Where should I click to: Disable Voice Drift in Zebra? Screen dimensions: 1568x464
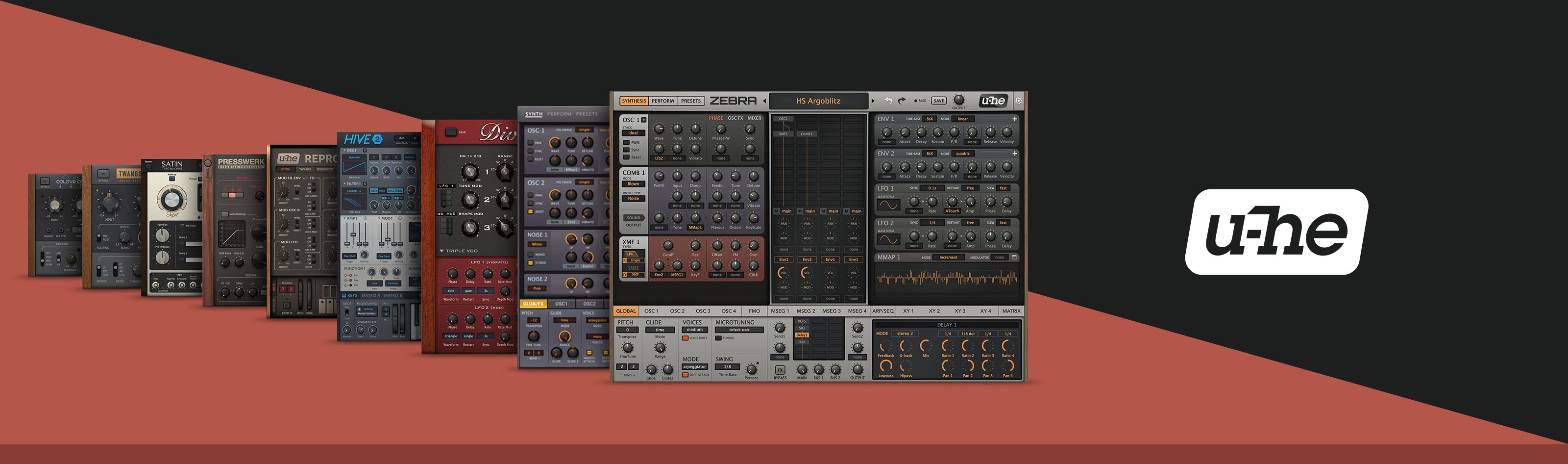(685, 338)
